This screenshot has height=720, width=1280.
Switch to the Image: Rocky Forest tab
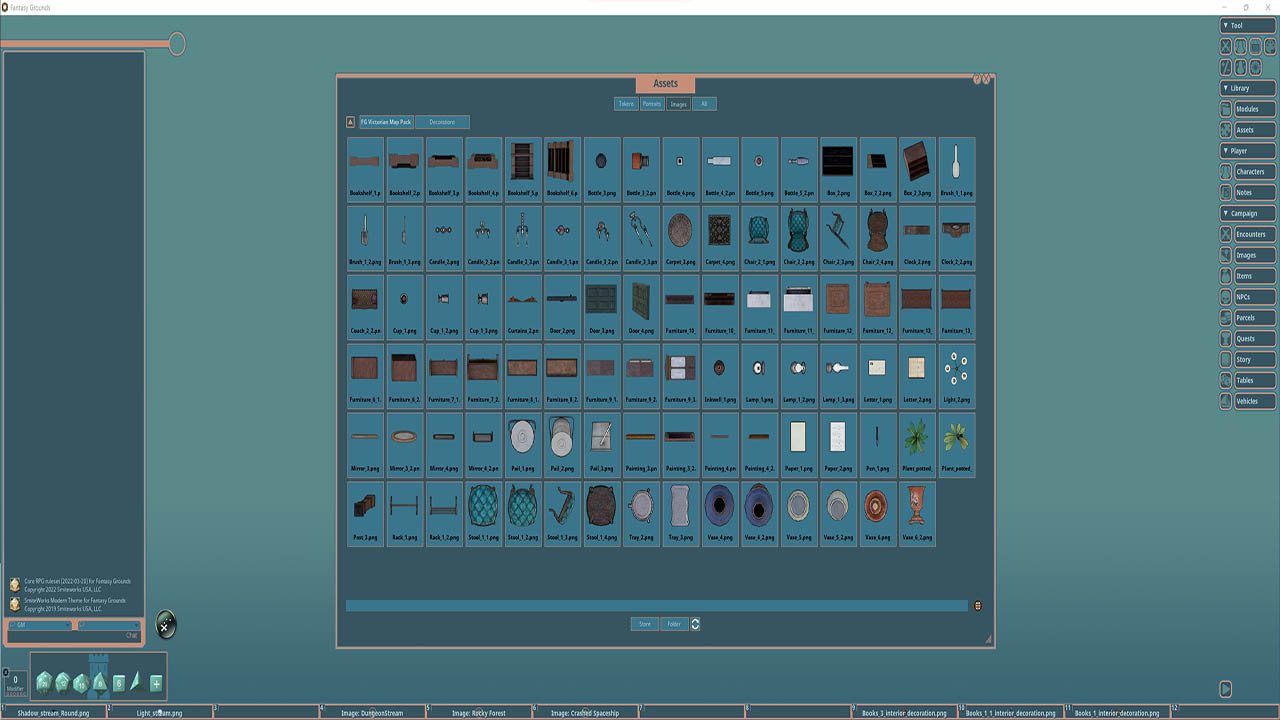480,713
